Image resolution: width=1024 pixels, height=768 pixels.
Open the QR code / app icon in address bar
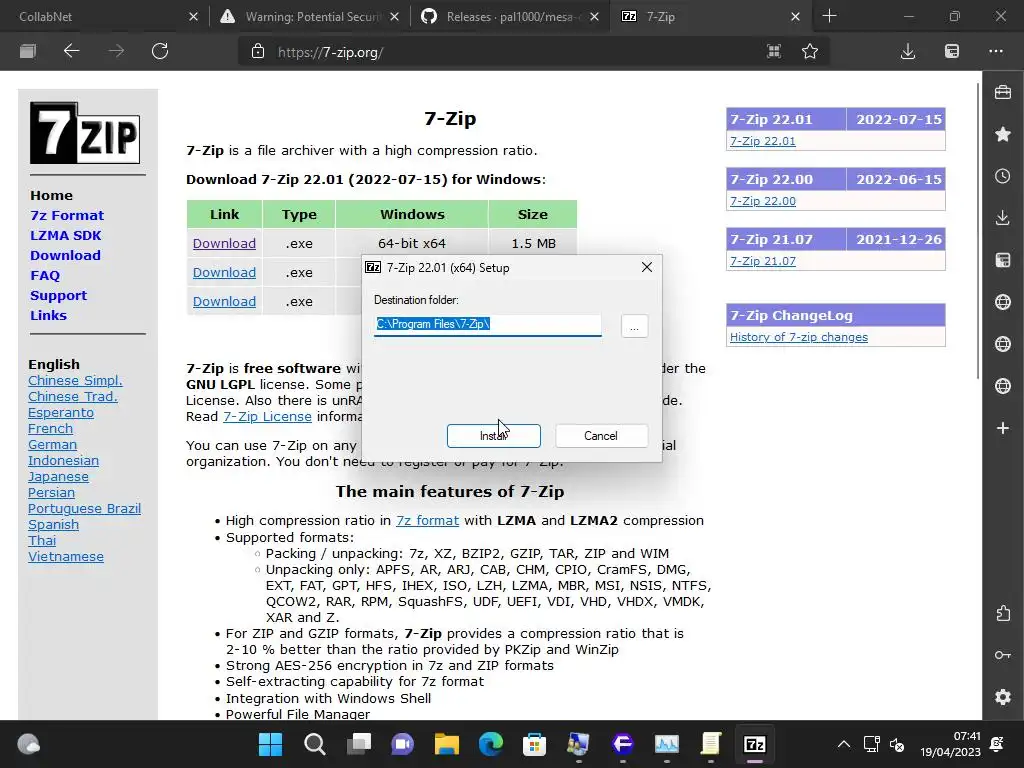pyautogui.click(x=774, y=52)
